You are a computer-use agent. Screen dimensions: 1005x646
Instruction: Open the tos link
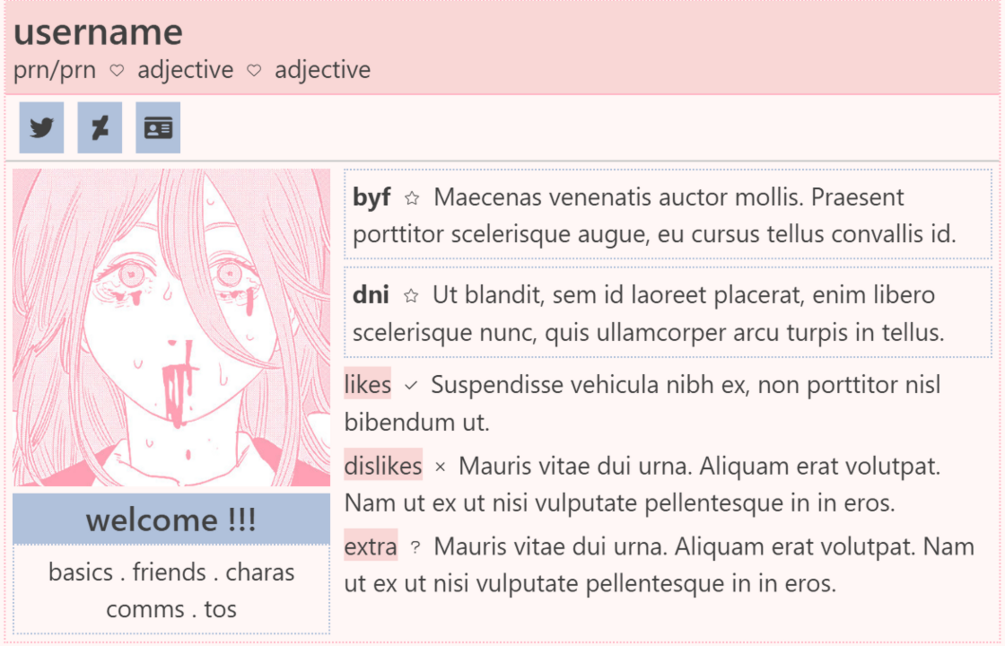click(220, 609)
